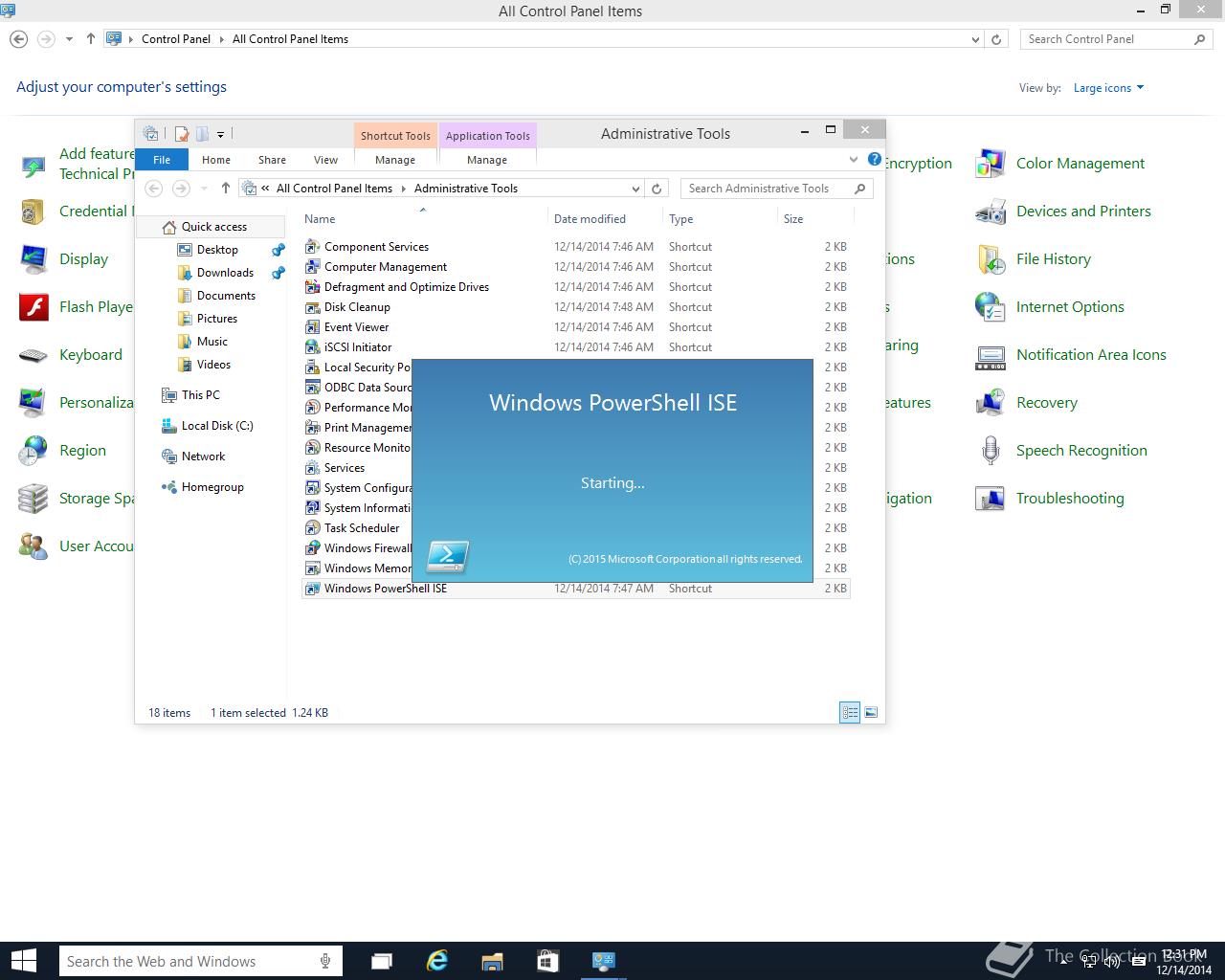Open the Home ribbon tab
The image size is (1225, 980).
(x=216, y=160)
